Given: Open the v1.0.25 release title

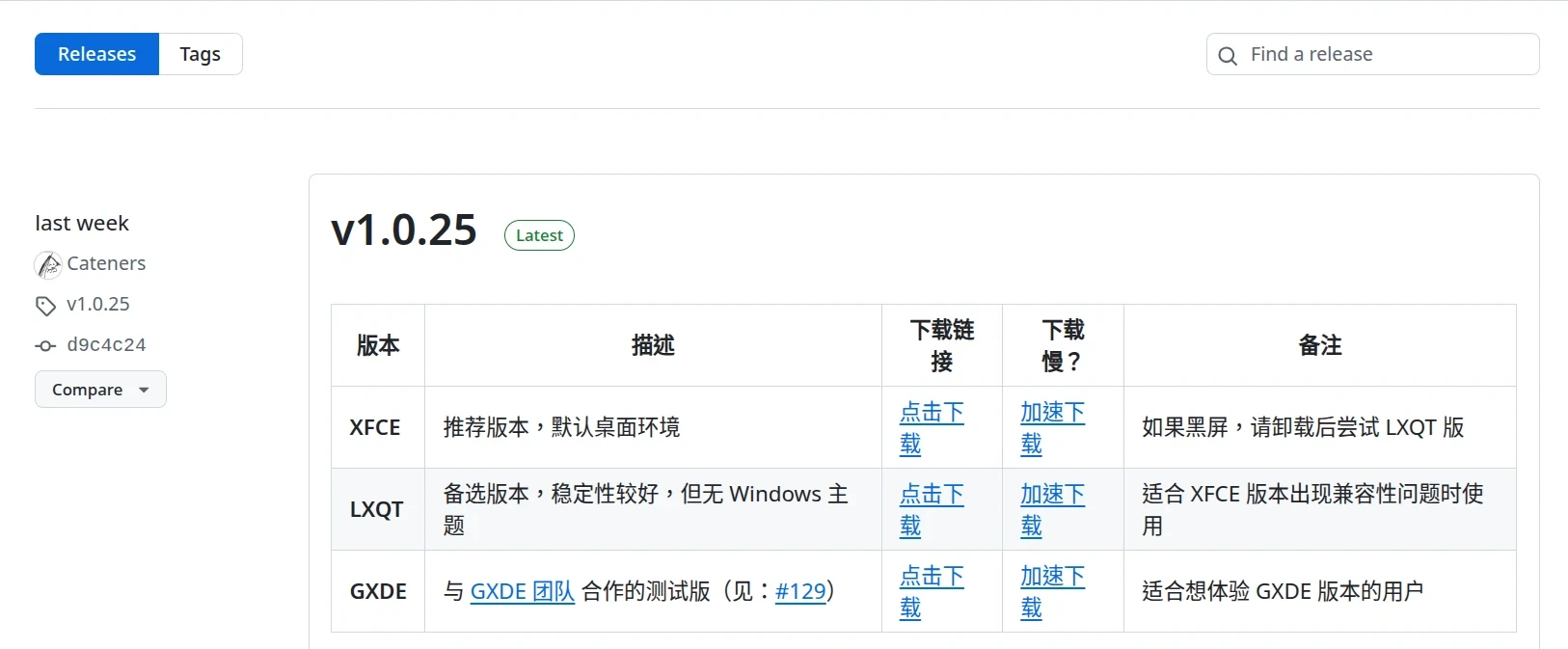Looking at the screenshot, I should point(403,230).
